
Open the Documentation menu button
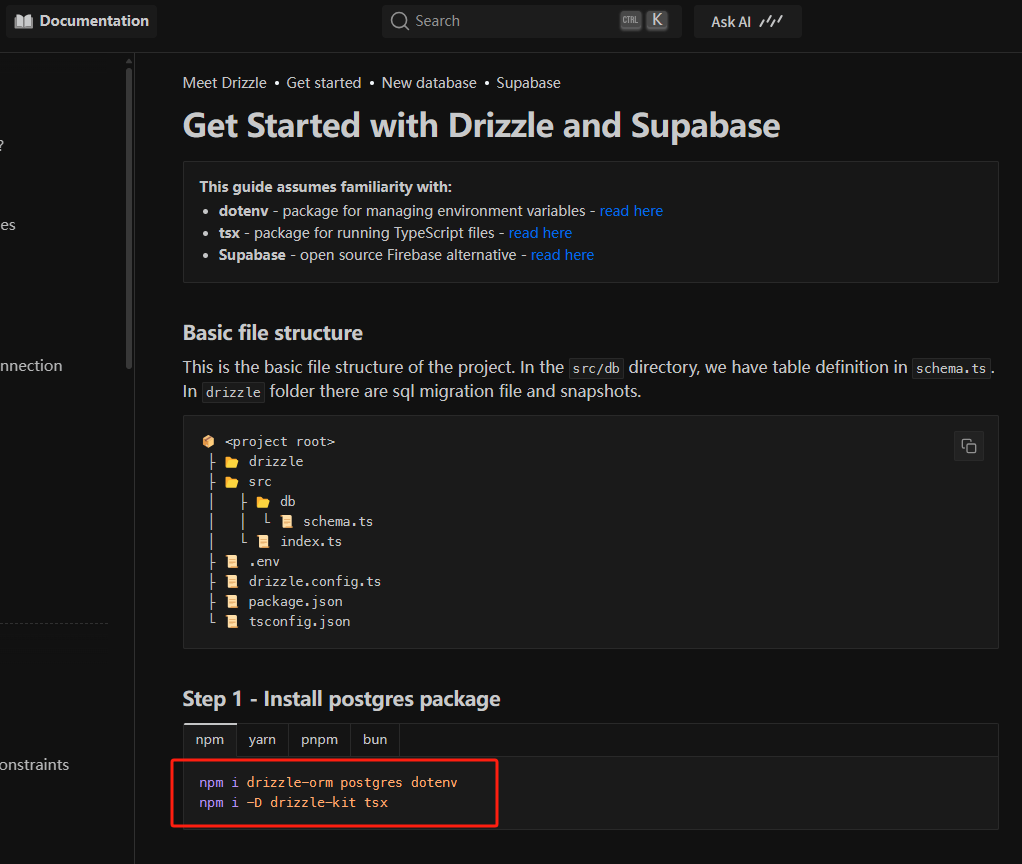pyautogui.click(x=81, y=21)
